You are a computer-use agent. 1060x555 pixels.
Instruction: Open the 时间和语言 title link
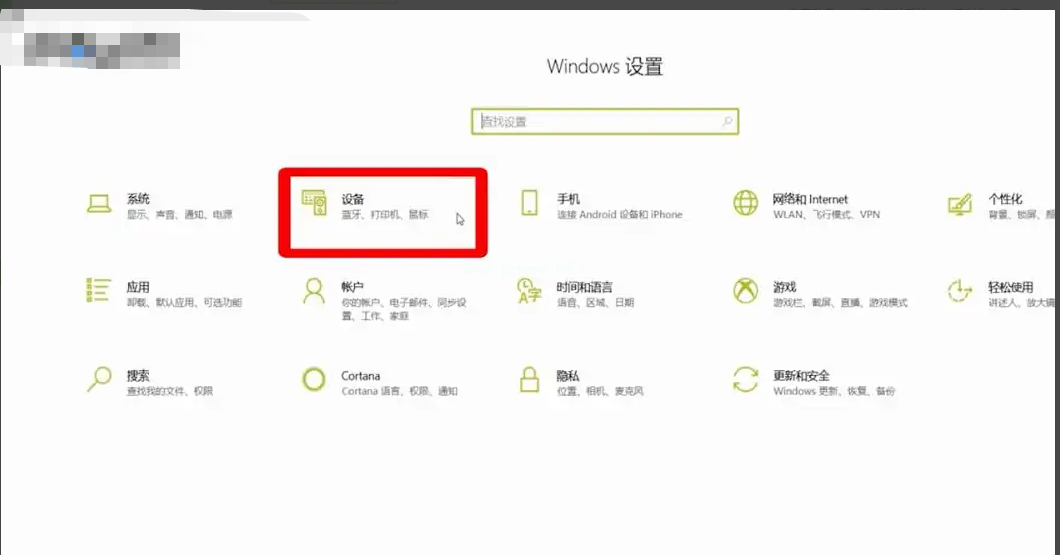(x=585, y=287)
